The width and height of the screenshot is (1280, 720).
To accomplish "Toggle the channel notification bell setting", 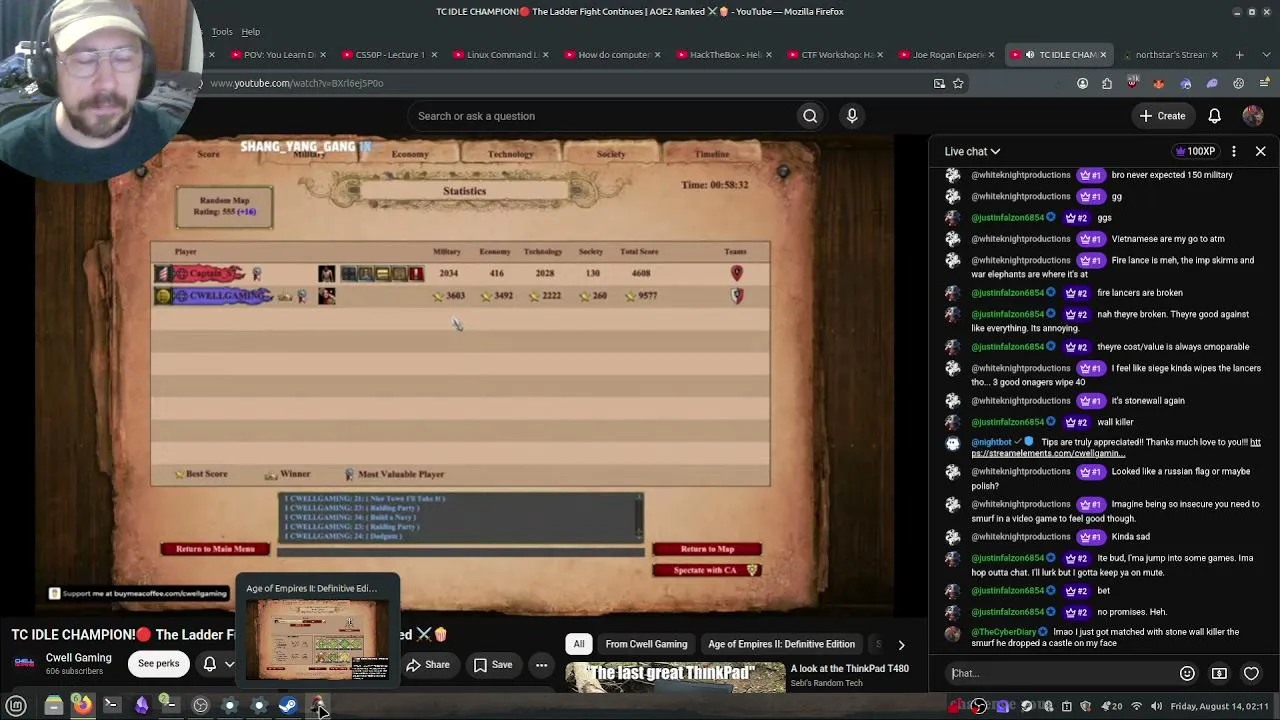I will 218,664.
